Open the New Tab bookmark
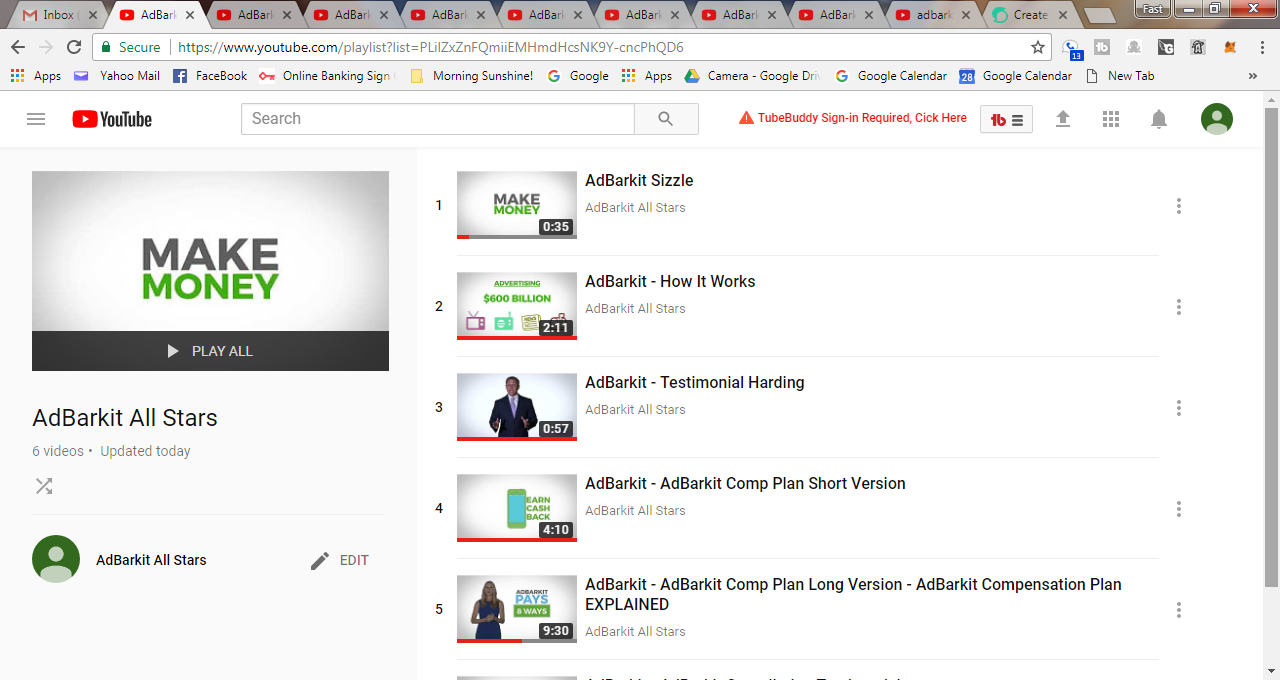This screenshot has height=680, width=1280. [1120, 76]
